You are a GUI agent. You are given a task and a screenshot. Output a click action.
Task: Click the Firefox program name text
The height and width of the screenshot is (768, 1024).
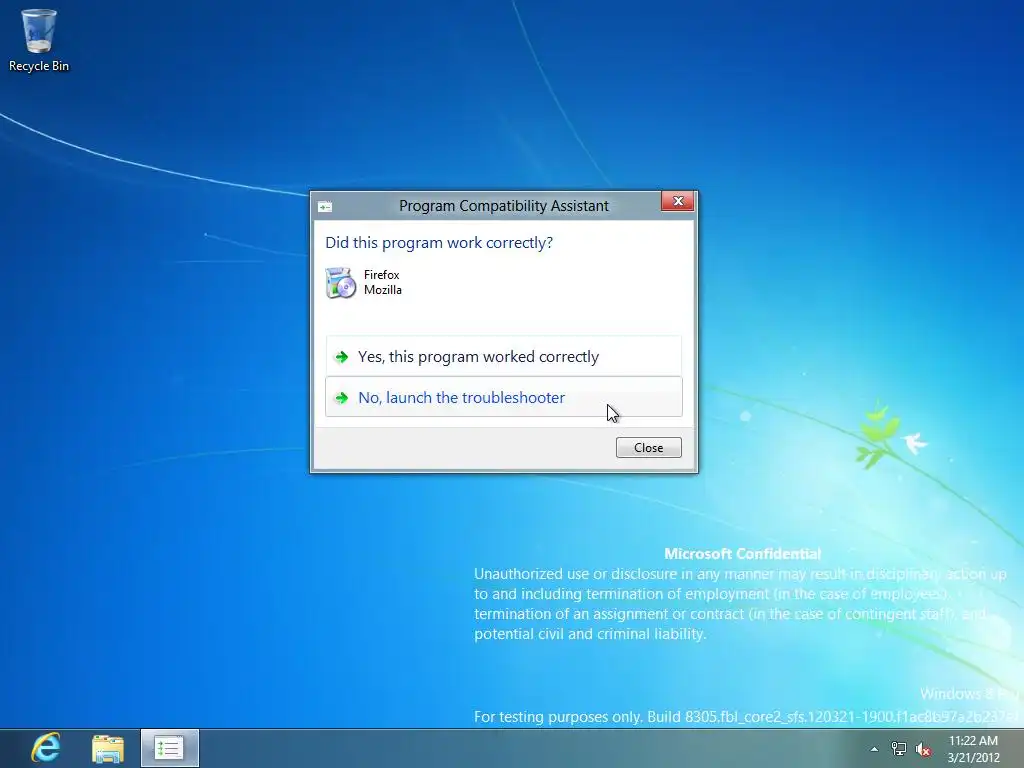coord(381,275)
